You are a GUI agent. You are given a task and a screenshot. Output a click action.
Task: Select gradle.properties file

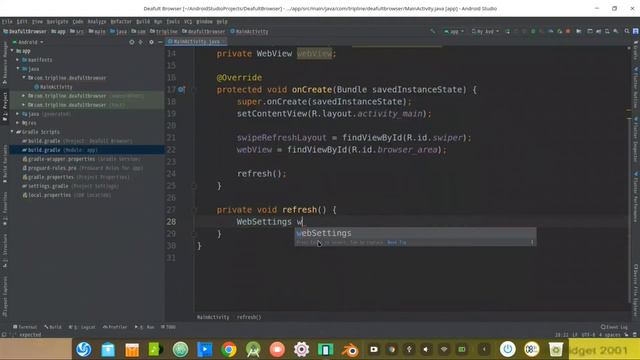click(x=76, y=177)
